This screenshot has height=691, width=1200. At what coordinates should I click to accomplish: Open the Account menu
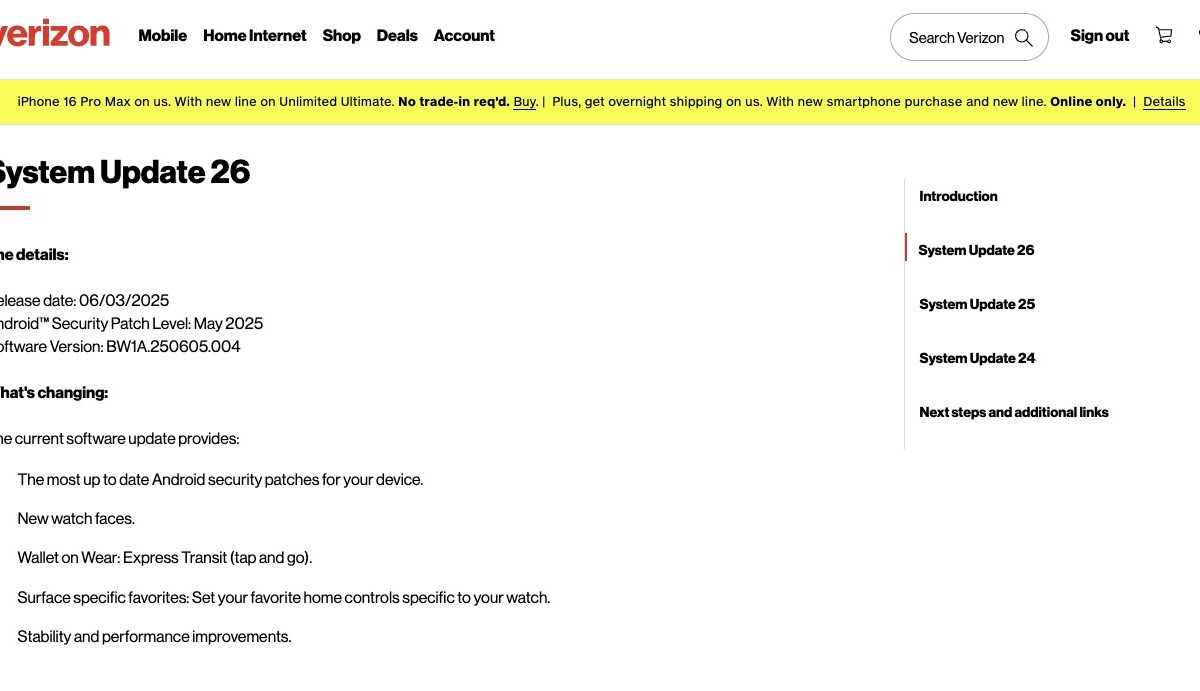point(464,35)
